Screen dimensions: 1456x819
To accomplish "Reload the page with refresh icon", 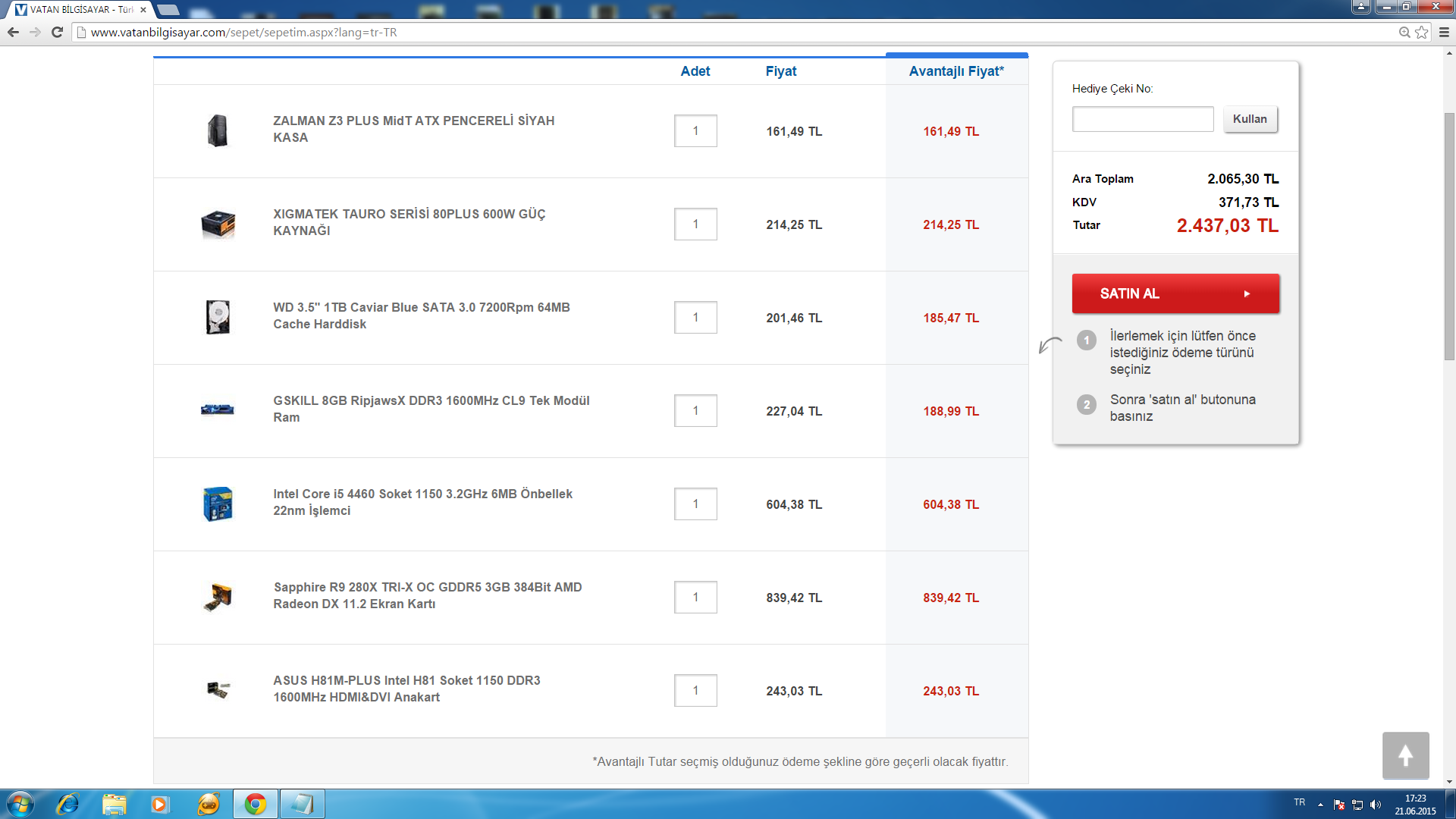I will 57,32.
